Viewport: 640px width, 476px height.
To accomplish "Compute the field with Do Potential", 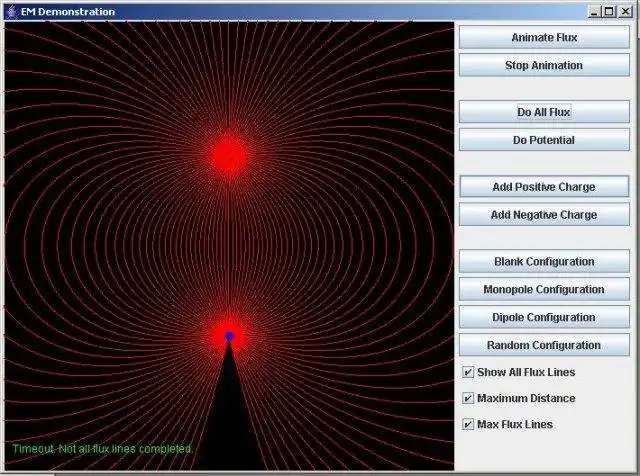I will coord(544,140).
